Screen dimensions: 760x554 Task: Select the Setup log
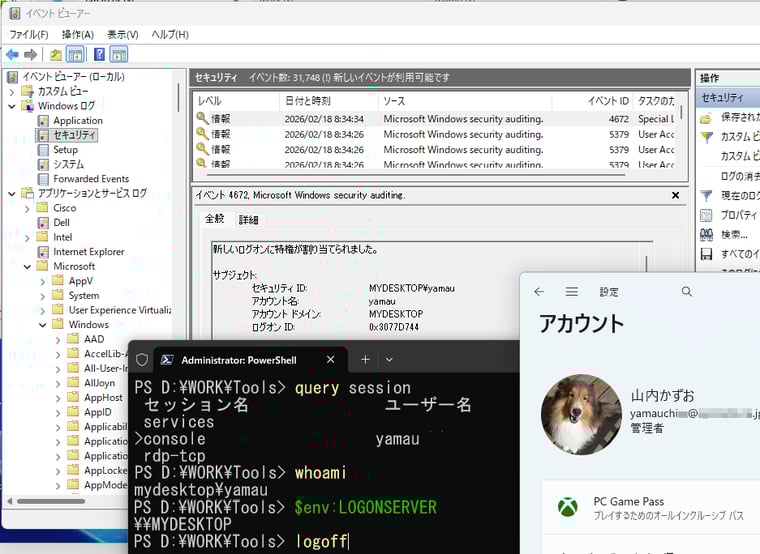click(65, 150)
